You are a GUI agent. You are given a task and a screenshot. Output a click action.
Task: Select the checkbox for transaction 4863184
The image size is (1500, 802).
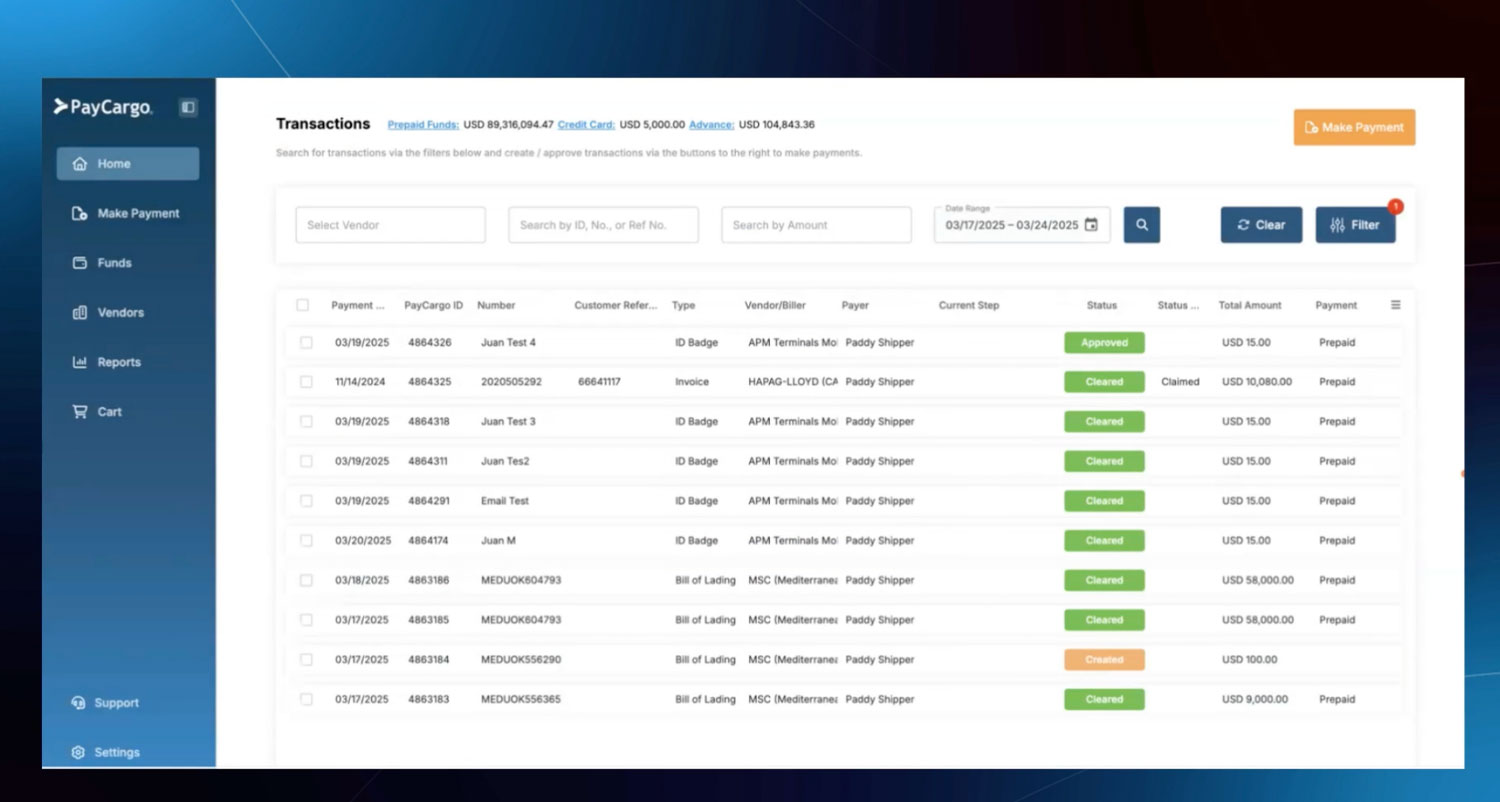coord(306,660)
